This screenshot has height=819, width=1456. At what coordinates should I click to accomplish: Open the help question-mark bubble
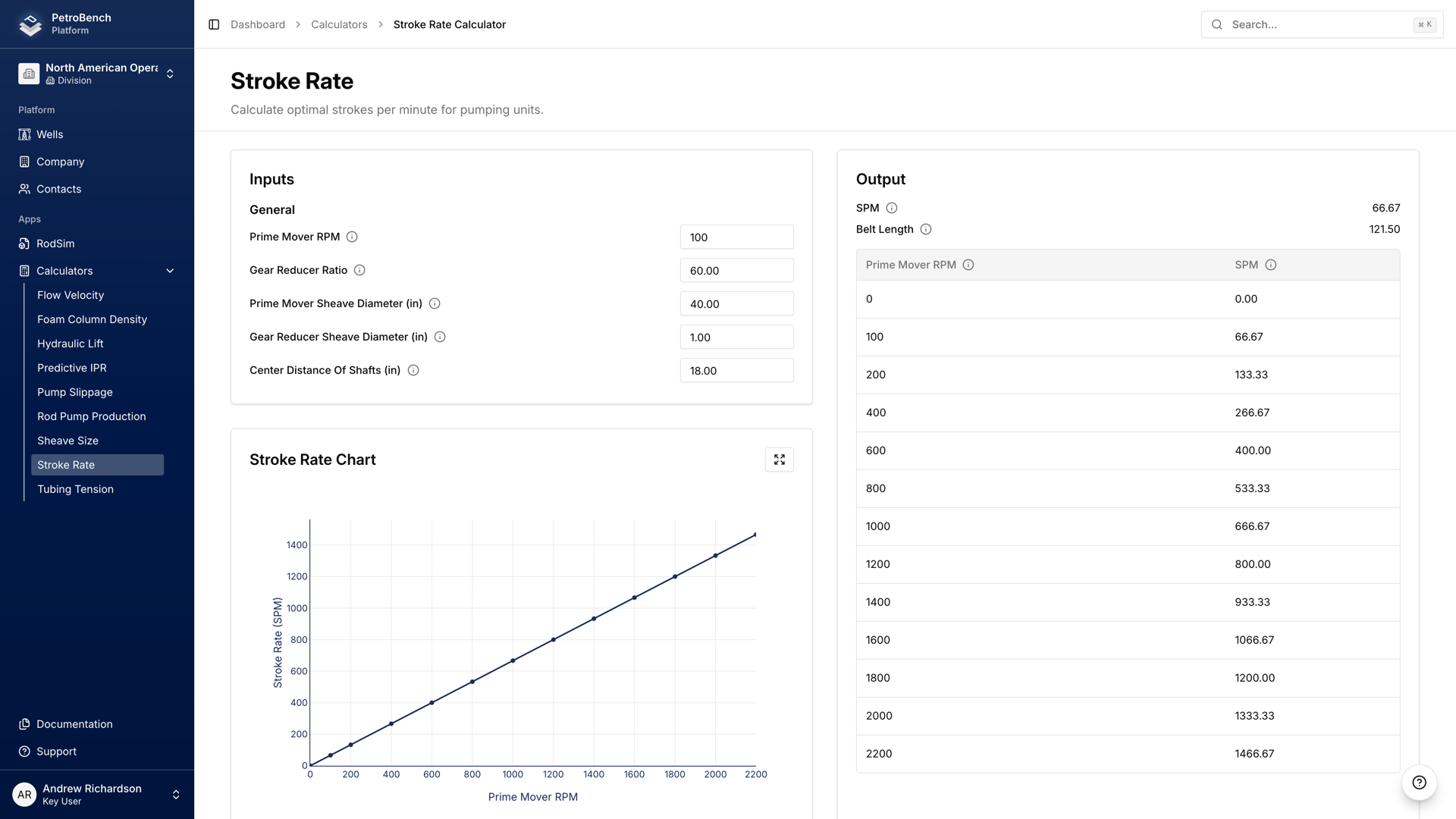click(x=1418, y=783)
